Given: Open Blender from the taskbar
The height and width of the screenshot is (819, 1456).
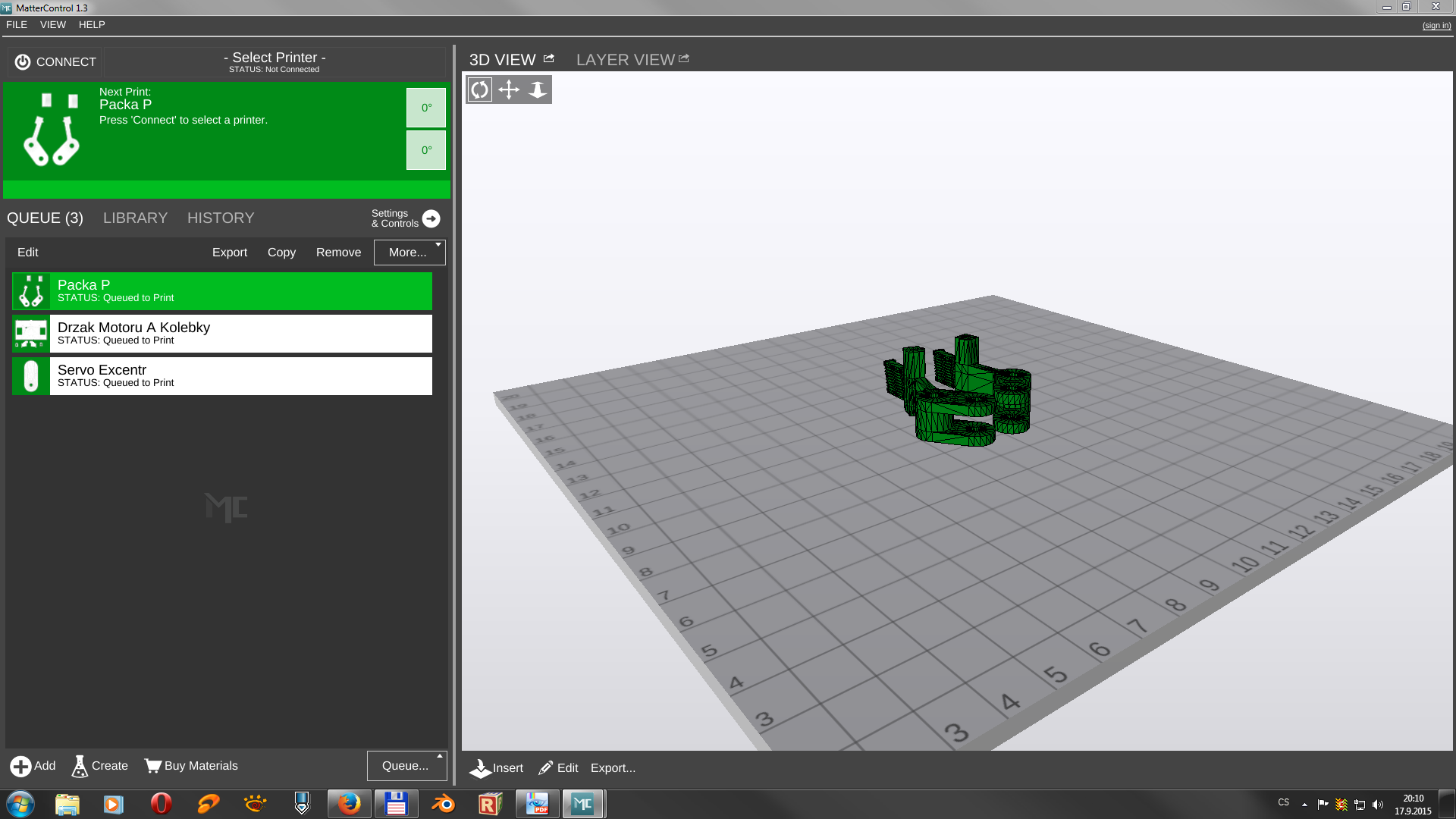Looking at the screenshot, I should coord(443,804).
